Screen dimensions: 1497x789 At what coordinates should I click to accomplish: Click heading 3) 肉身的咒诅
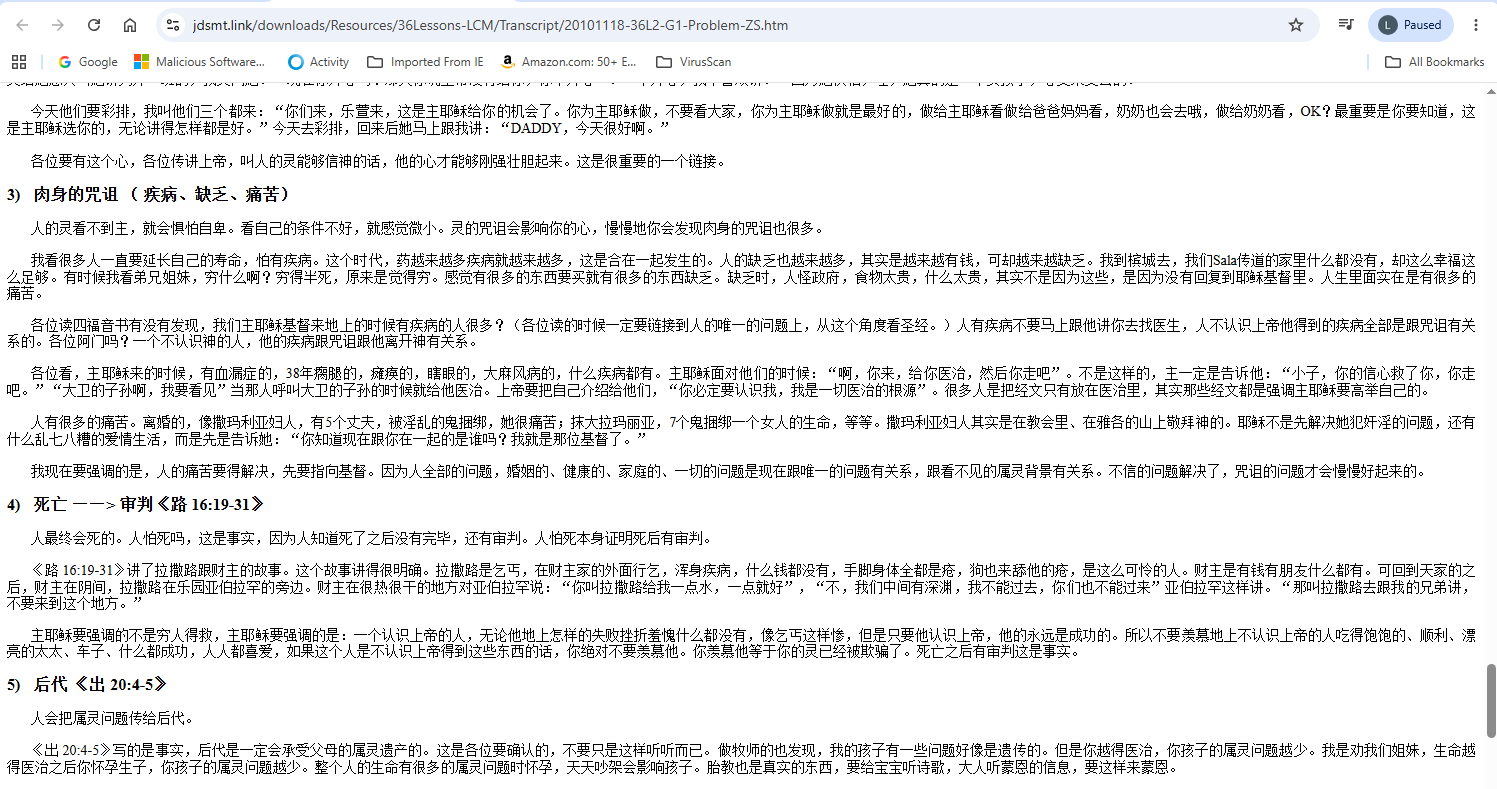click(x=148, y=194)
